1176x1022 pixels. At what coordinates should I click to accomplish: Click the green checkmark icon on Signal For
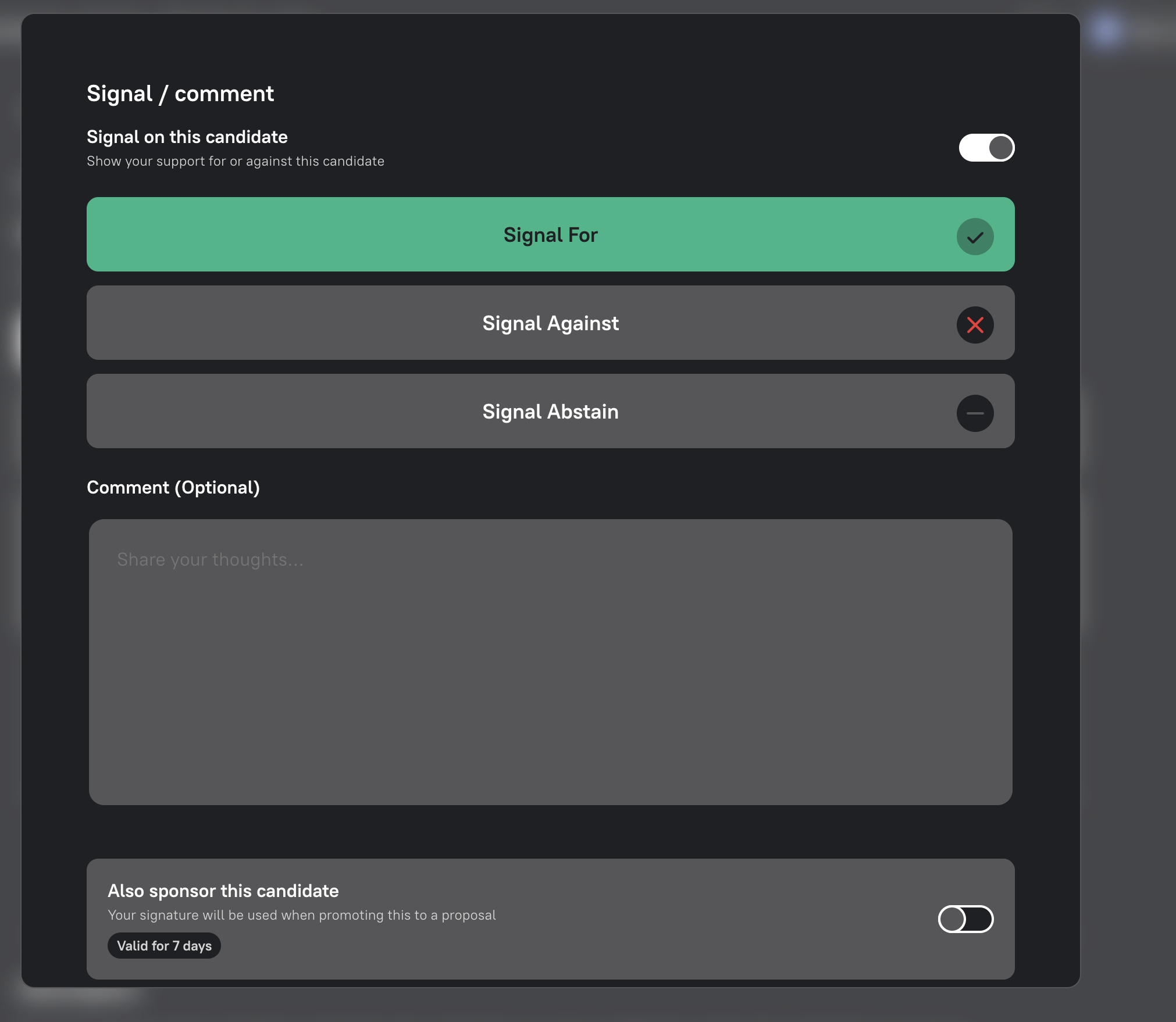pos(975,237)
